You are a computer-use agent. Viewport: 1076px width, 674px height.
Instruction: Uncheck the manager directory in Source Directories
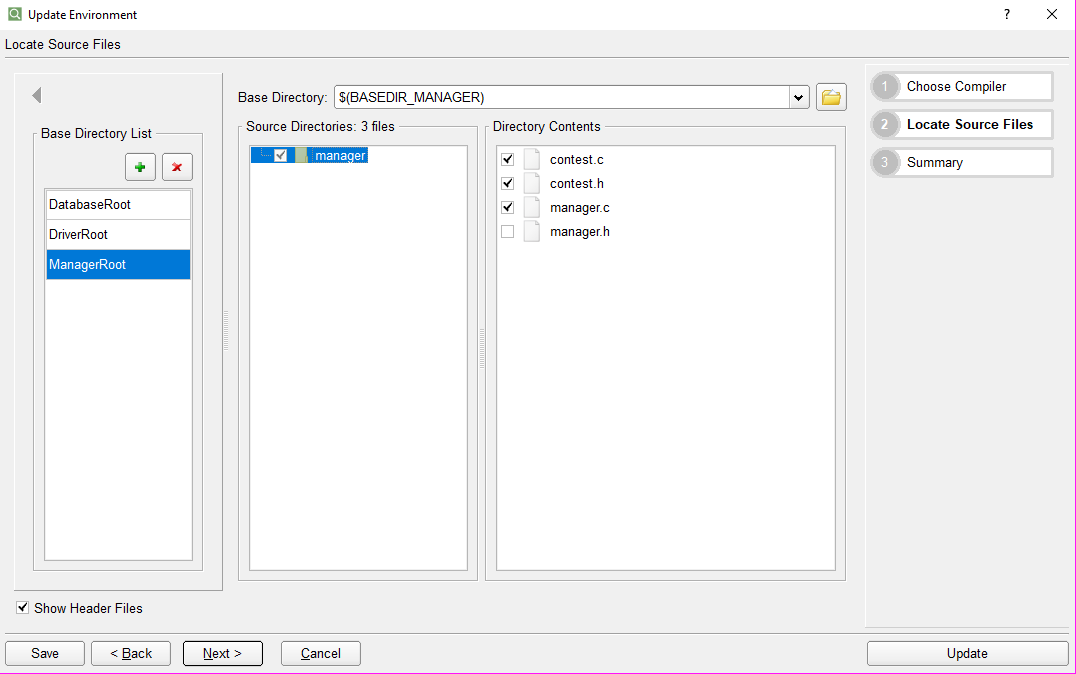click(x=279, y=155)
